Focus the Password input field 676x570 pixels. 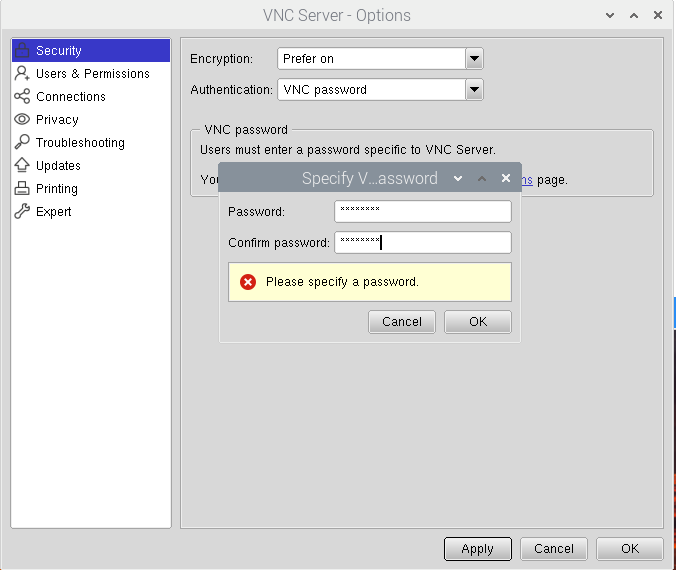(422, 211)
